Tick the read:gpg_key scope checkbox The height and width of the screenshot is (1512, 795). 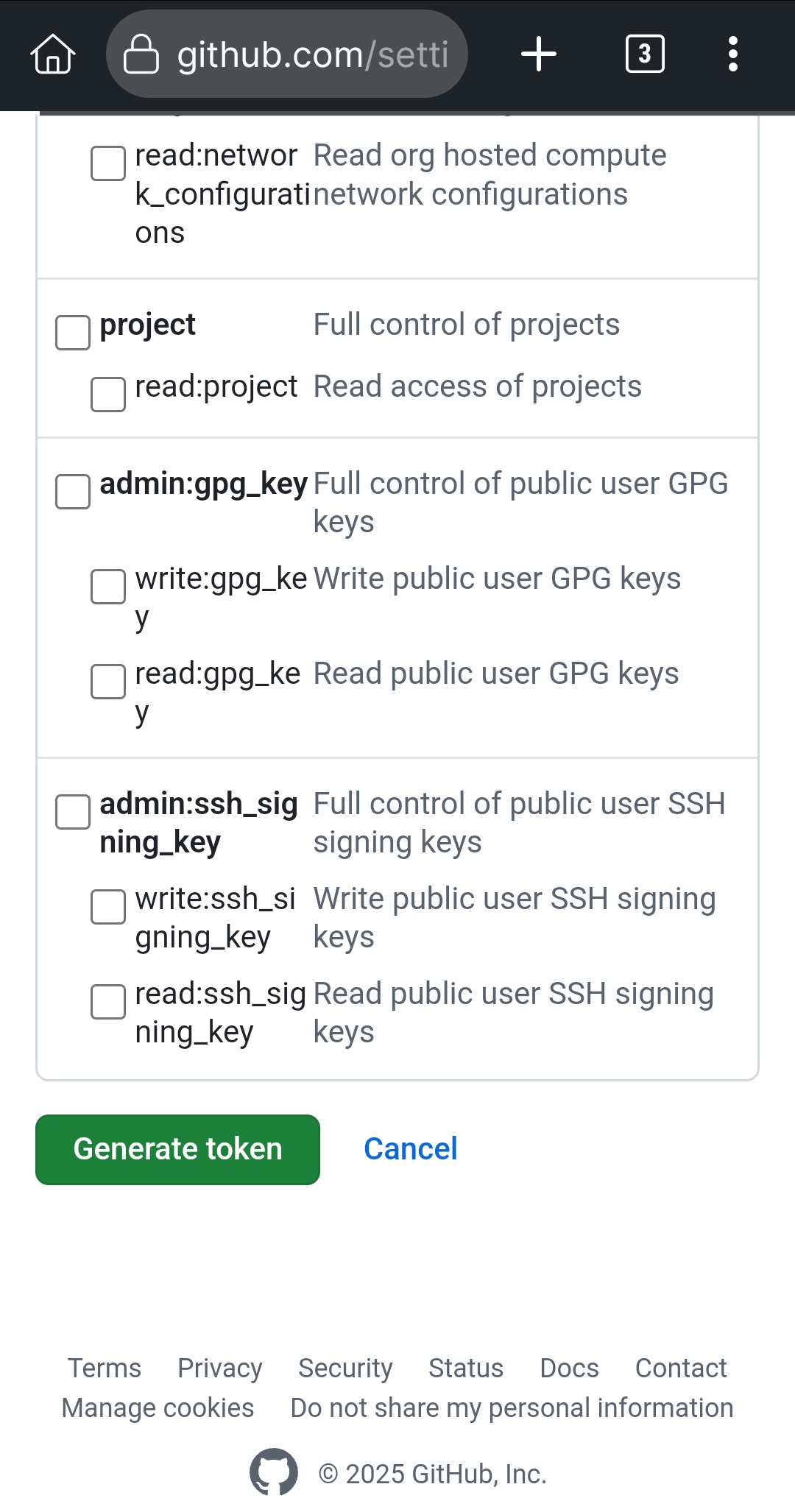(x=108, y=682)
